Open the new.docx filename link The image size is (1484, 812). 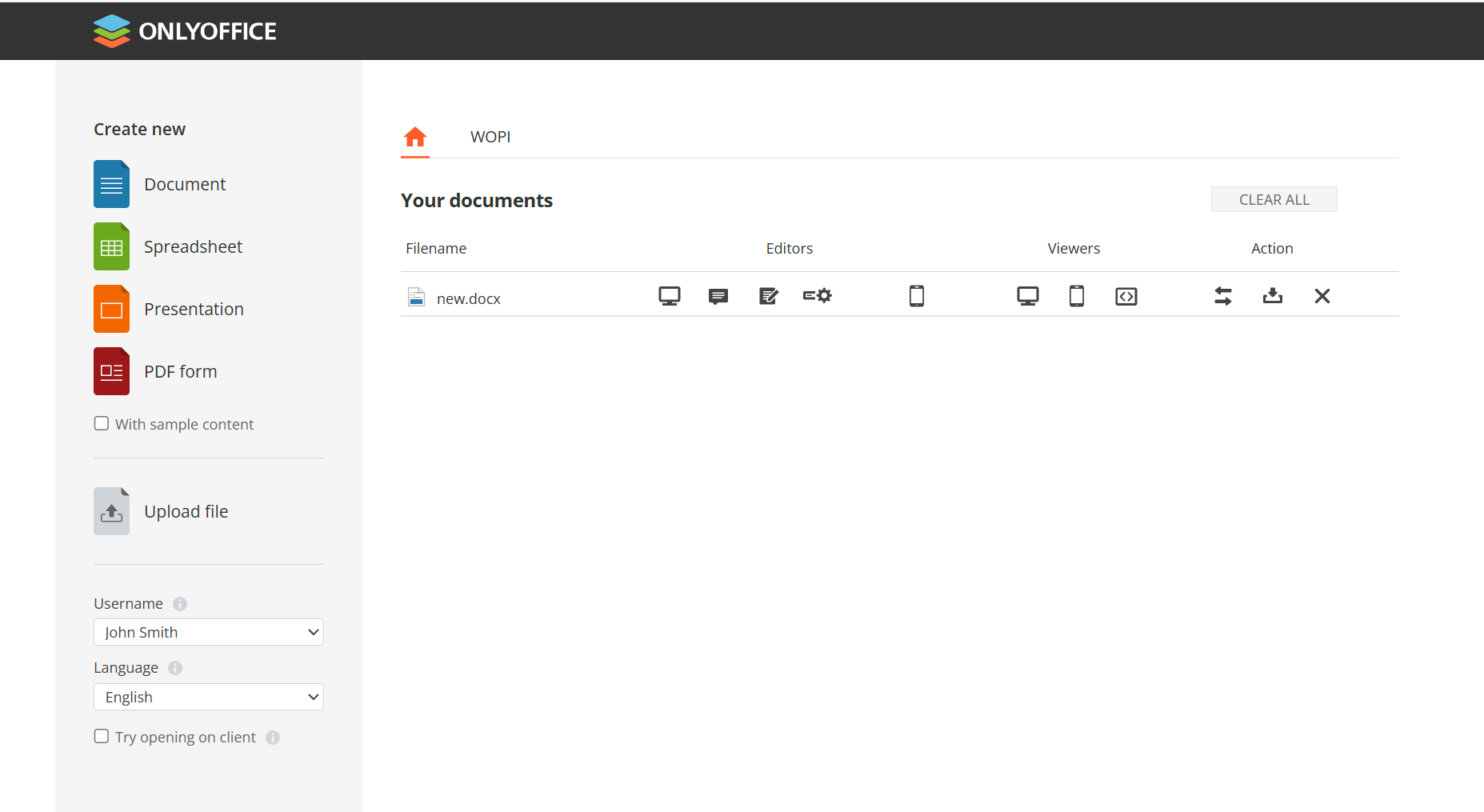469,298
